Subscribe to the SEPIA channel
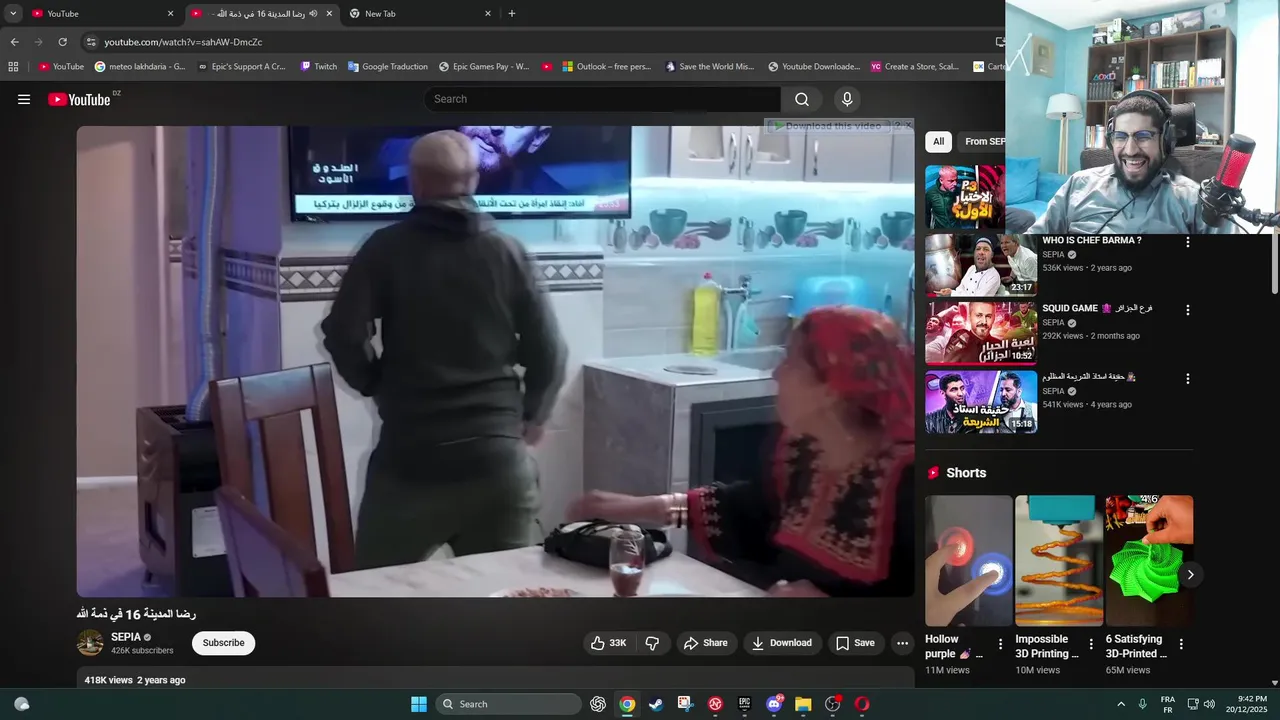 click(223, 643)
